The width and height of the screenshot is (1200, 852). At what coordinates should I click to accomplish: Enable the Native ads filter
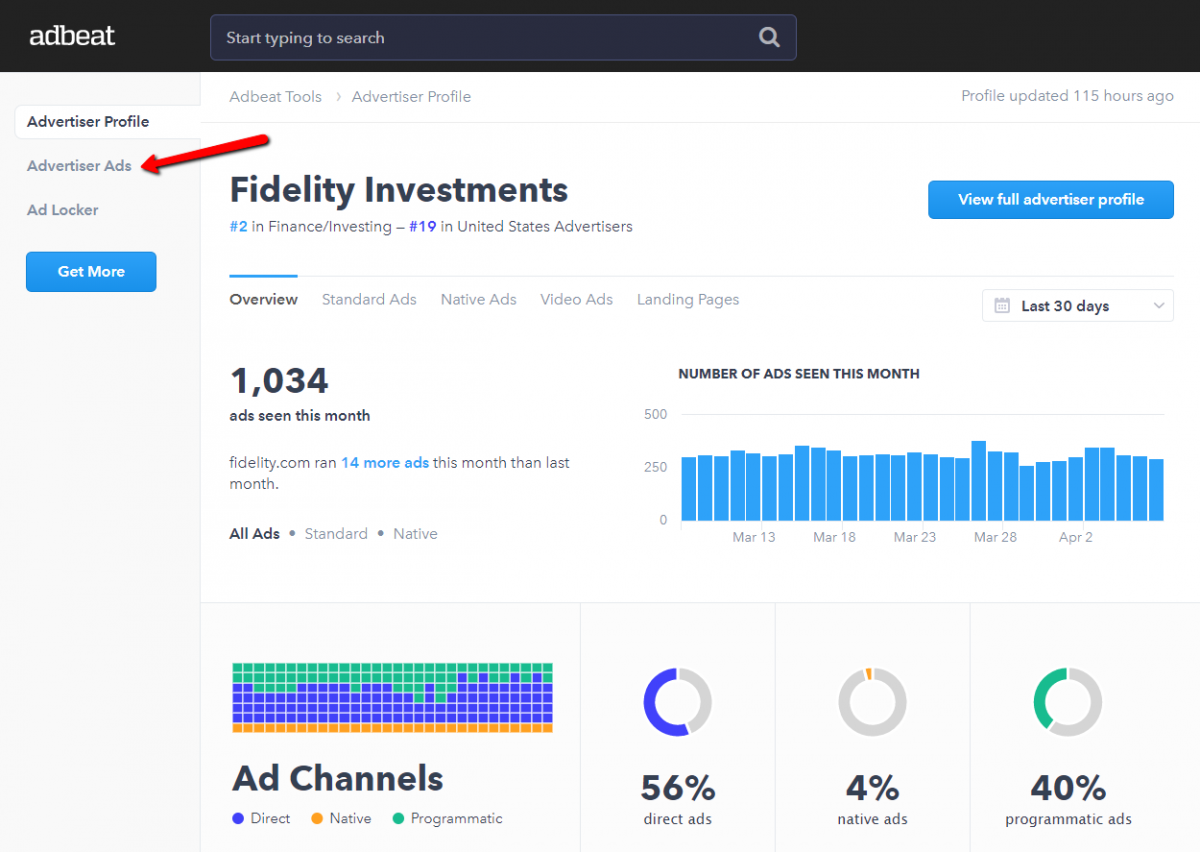click(415, 533)
